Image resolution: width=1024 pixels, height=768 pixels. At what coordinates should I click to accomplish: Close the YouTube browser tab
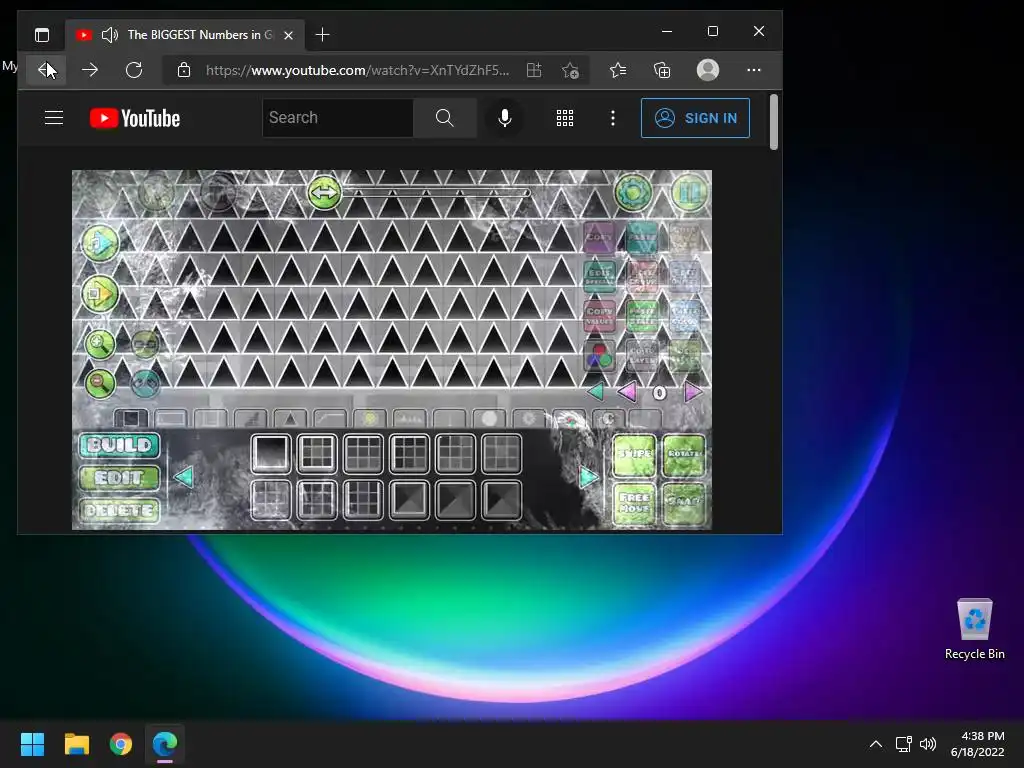289,35
